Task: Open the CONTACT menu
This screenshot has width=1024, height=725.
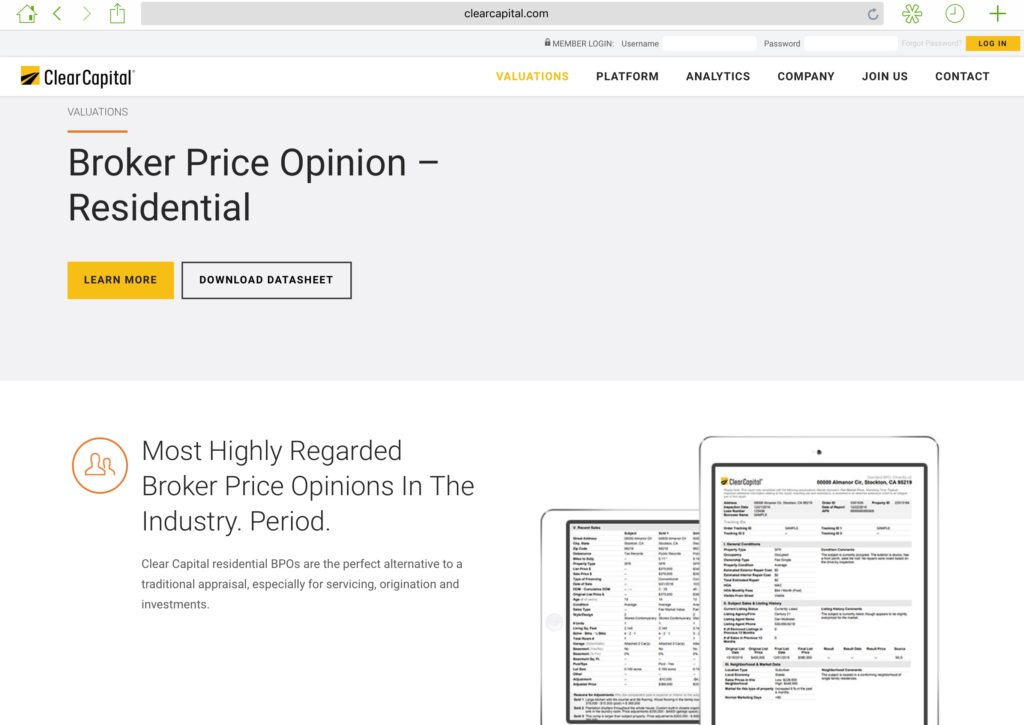Action: click(962, 76)
